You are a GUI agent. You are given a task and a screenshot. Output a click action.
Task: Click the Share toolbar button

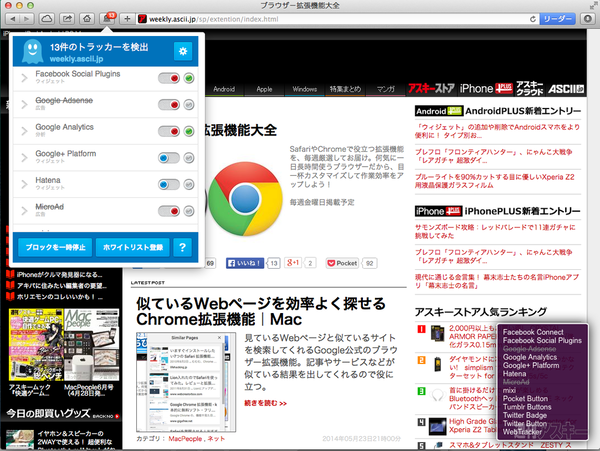point(67,19)
